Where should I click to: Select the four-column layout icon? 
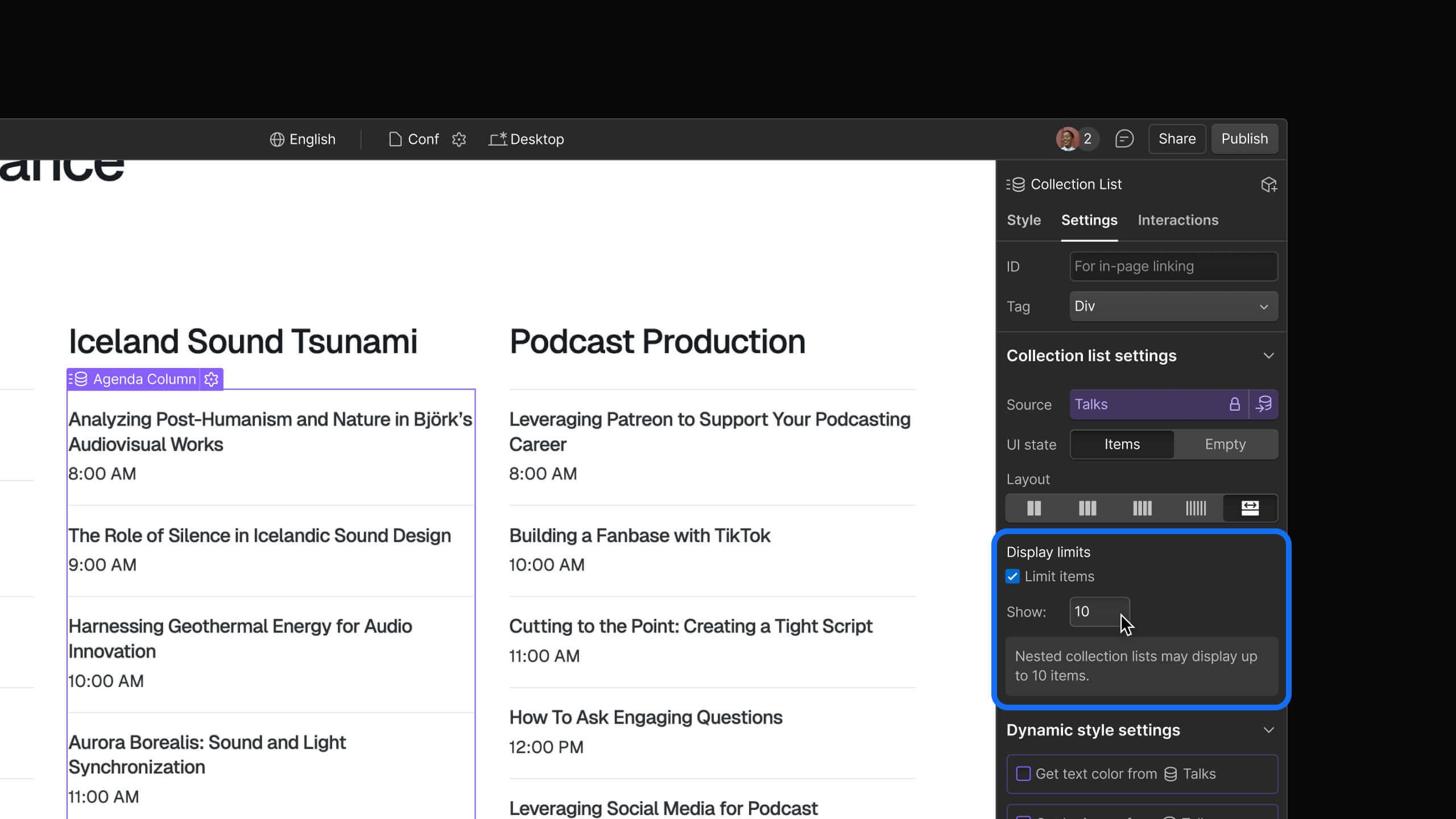coord(1141,508)
